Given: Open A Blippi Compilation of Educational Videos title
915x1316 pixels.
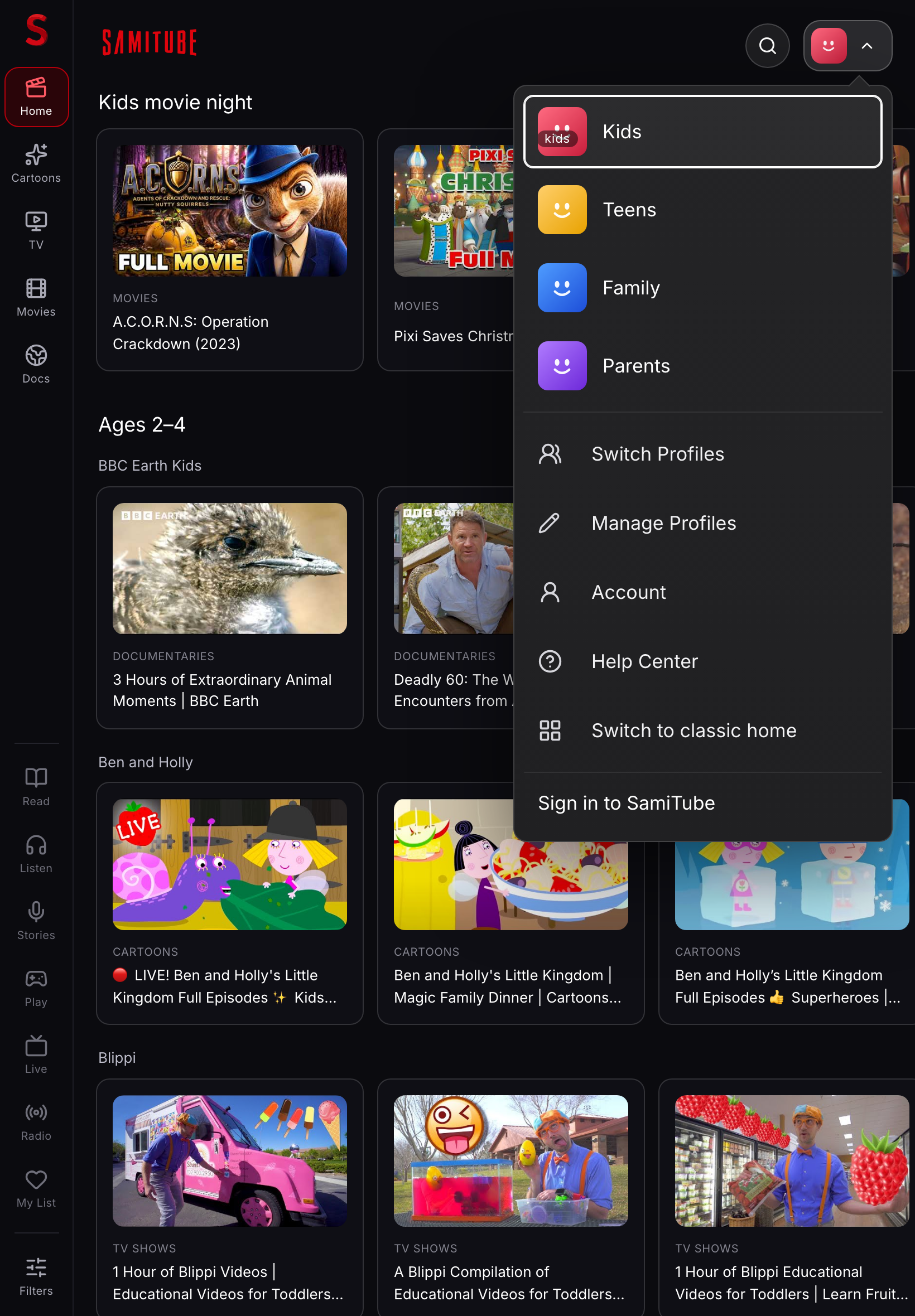Looking at the screenshot, I should (509, 1282).
